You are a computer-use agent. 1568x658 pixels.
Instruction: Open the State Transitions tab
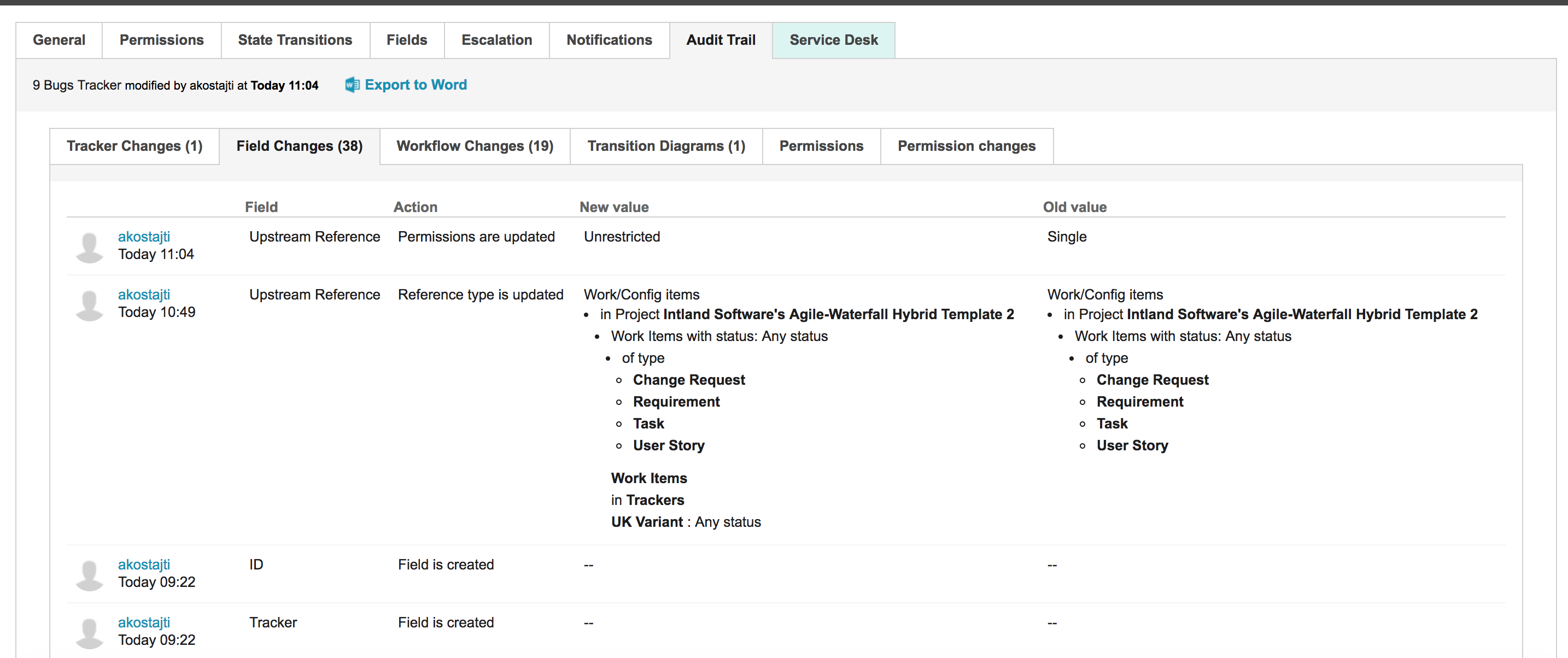[x=295, y=39]
